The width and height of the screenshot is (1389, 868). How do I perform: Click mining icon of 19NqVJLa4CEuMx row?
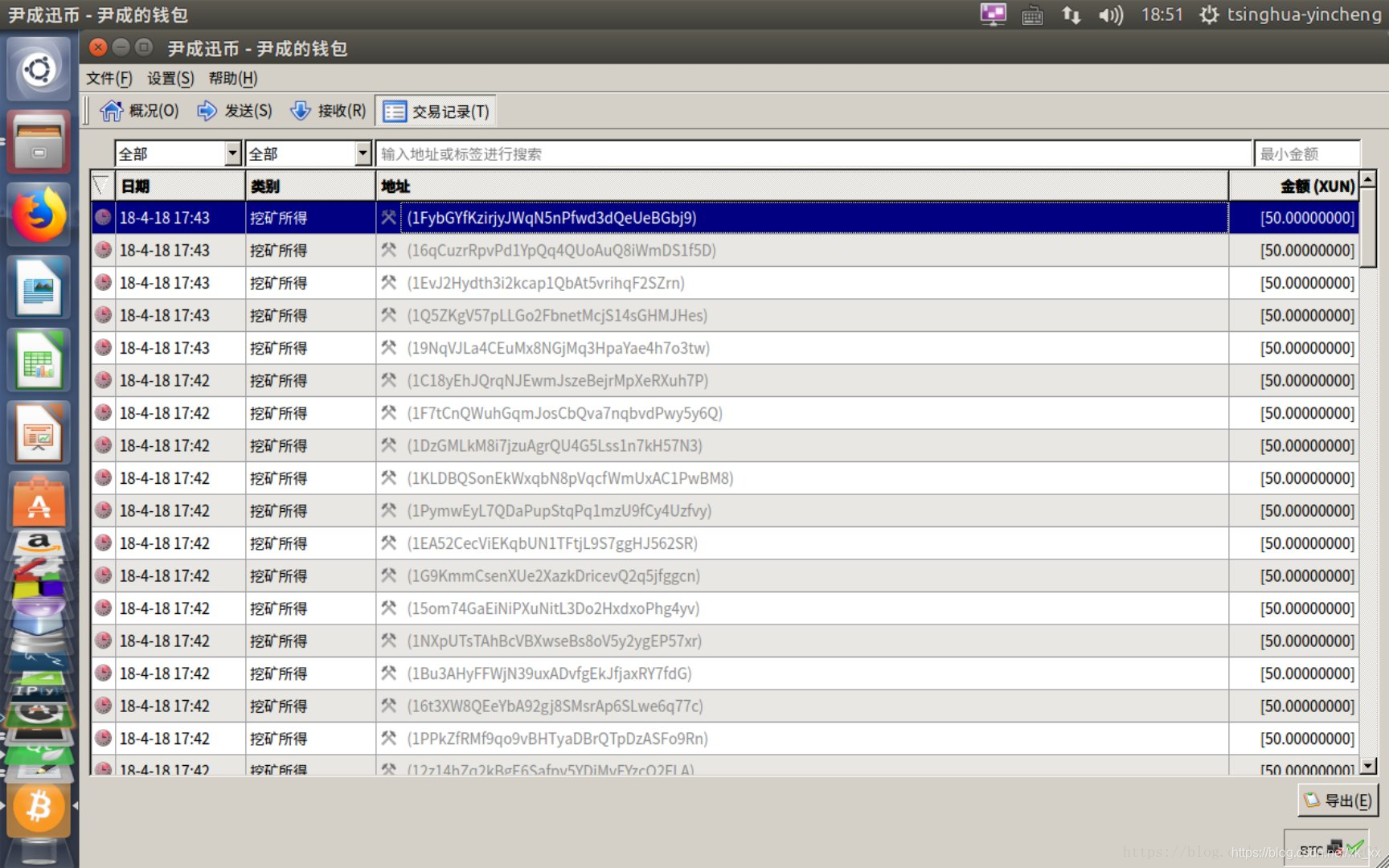389,348
